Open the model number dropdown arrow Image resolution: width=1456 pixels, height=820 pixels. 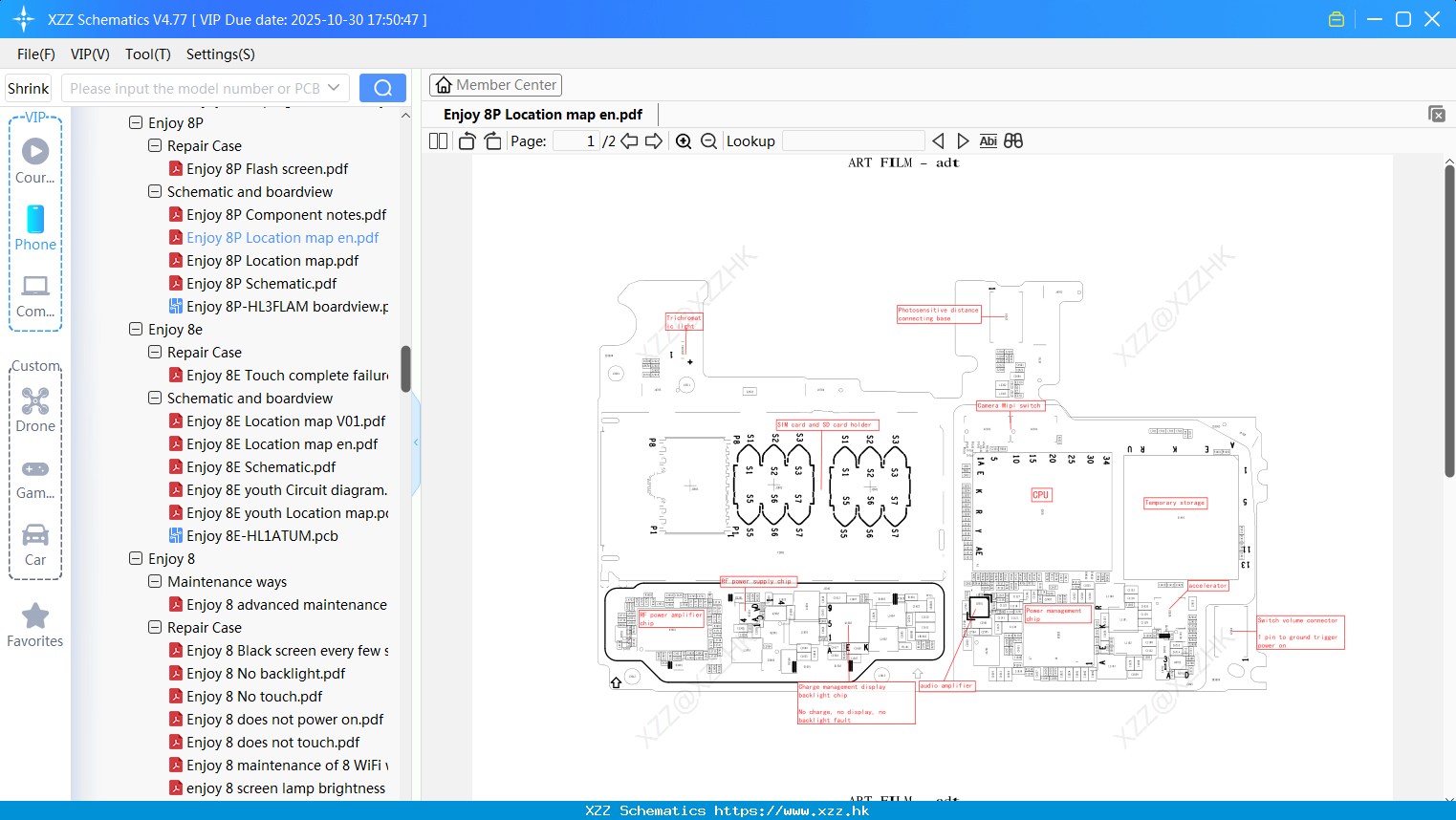(x=334, y=88)
